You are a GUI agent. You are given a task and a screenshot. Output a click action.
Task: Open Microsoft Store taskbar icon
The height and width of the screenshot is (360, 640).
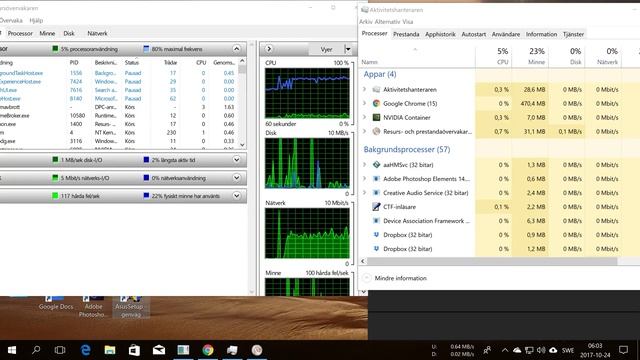(x=134, y=350)
